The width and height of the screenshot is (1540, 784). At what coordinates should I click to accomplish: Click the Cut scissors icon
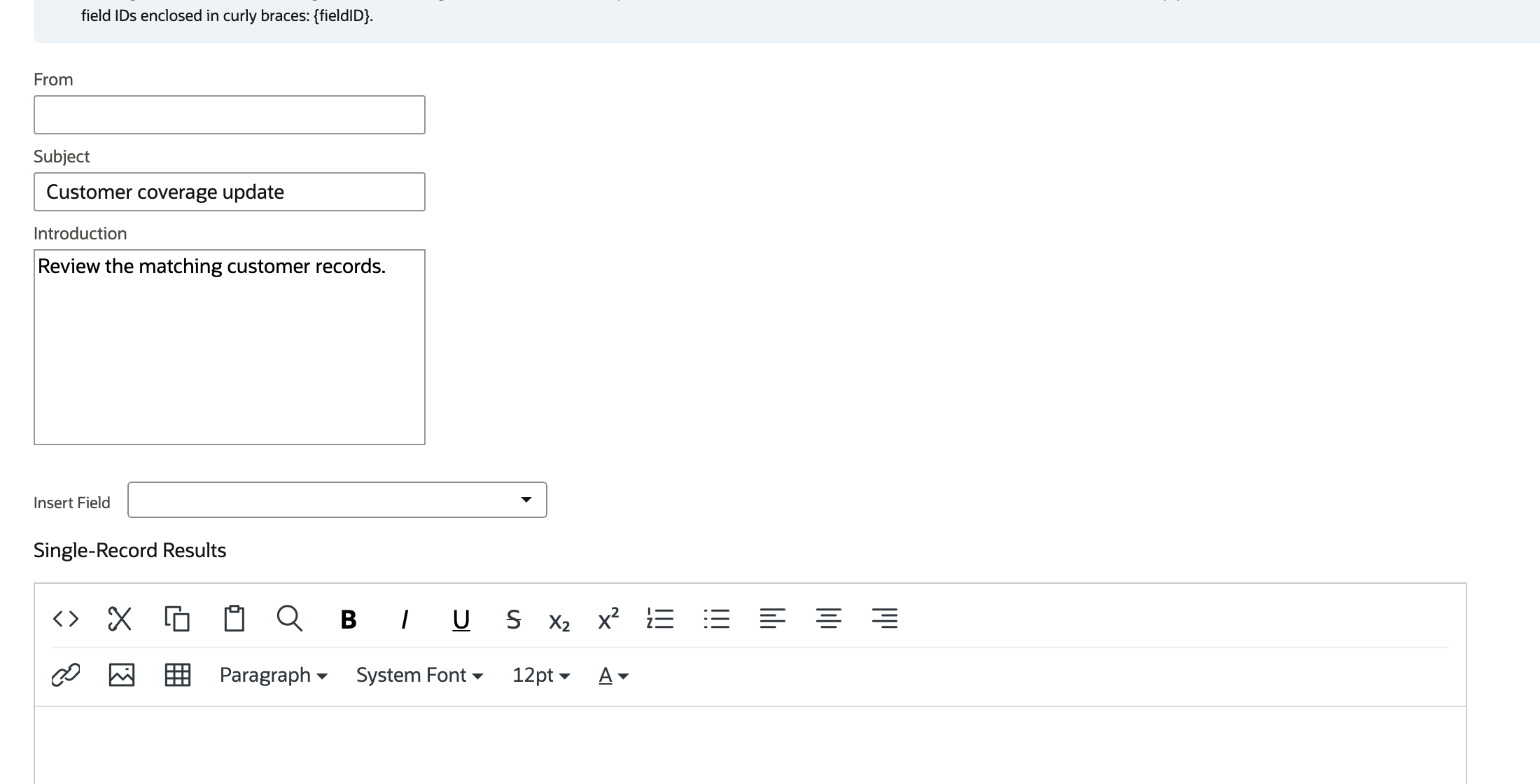pos(120,619)
